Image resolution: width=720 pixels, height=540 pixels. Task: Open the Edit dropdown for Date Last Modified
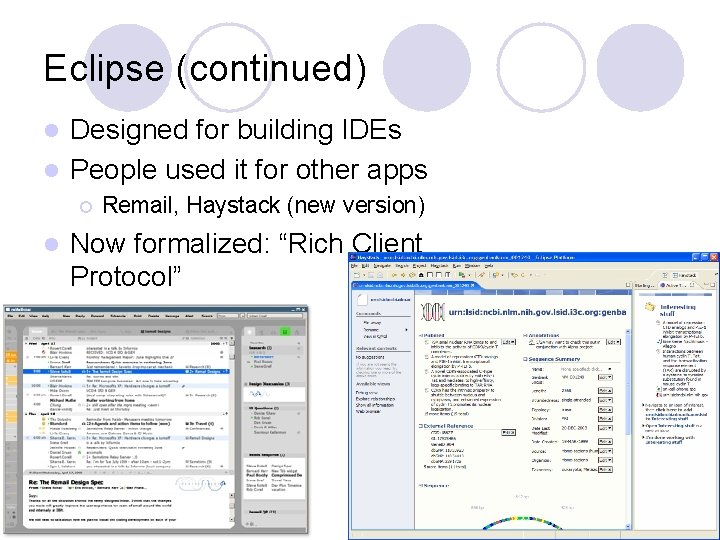pos(605,428)
